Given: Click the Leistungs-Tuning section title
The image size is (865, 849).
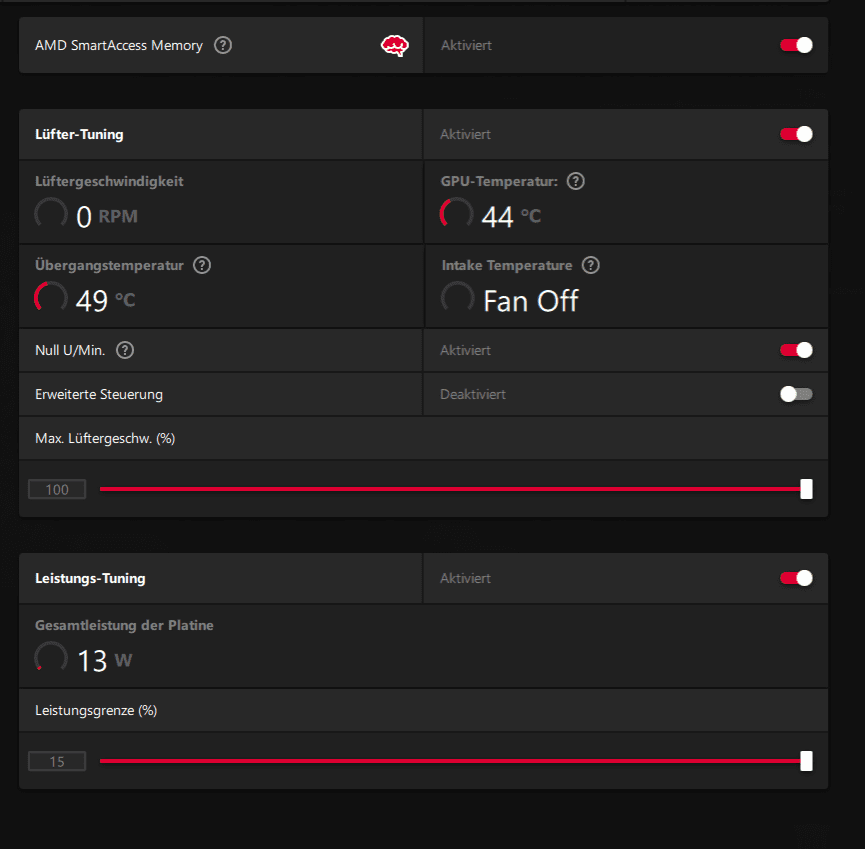Looking at the screenshot, I should coord(90,579).
